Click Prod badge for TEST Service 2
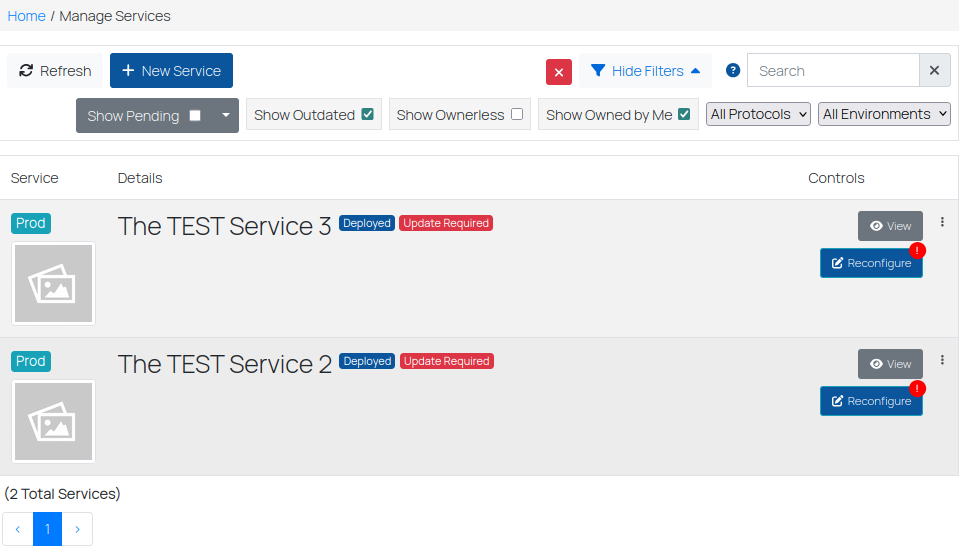Viewport: 960px width, 550px height. tap(31, 361)
